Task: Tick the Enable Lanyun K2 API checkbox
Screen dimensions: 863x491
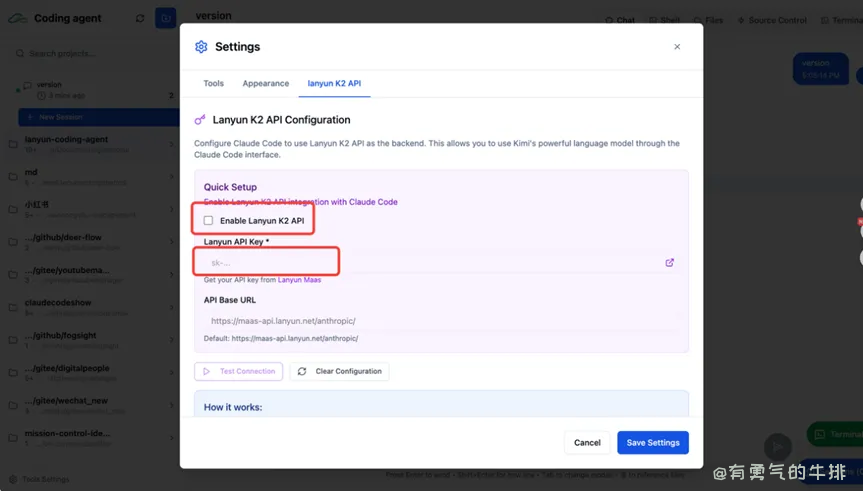Action: (x=208, y=221)
